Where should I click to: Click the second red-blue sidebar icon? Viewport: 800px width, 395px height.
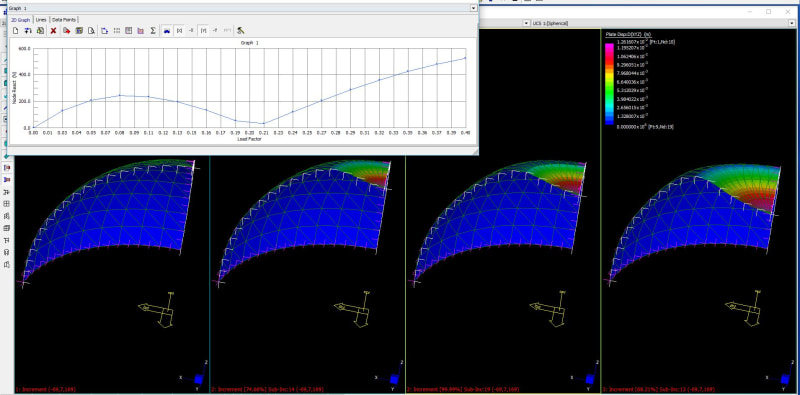7,180
